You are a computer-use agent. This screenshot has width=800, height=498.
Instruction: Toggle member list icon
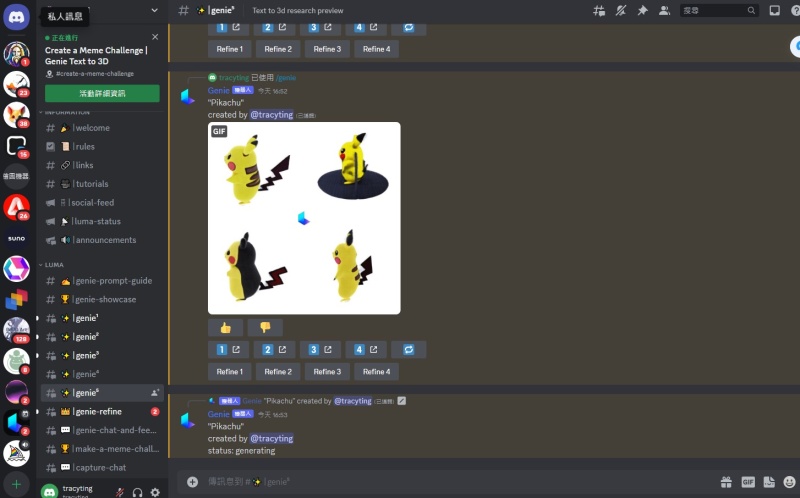pyautogui.click(x=664, y=11)
